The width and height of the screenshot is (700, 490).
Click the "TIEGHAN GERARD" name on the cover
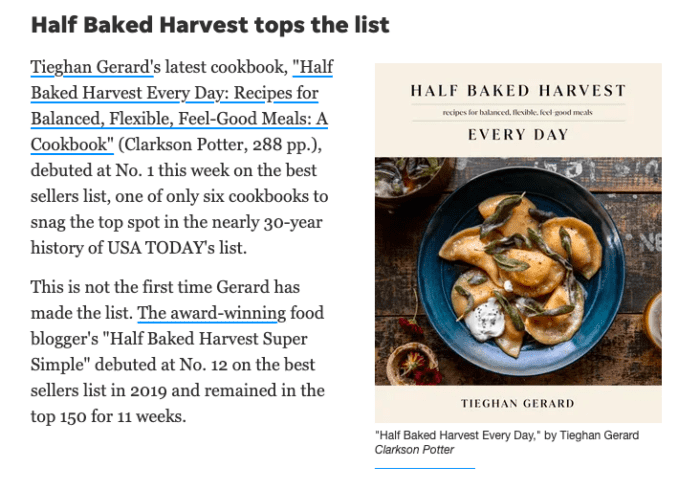tap(518, 402)
